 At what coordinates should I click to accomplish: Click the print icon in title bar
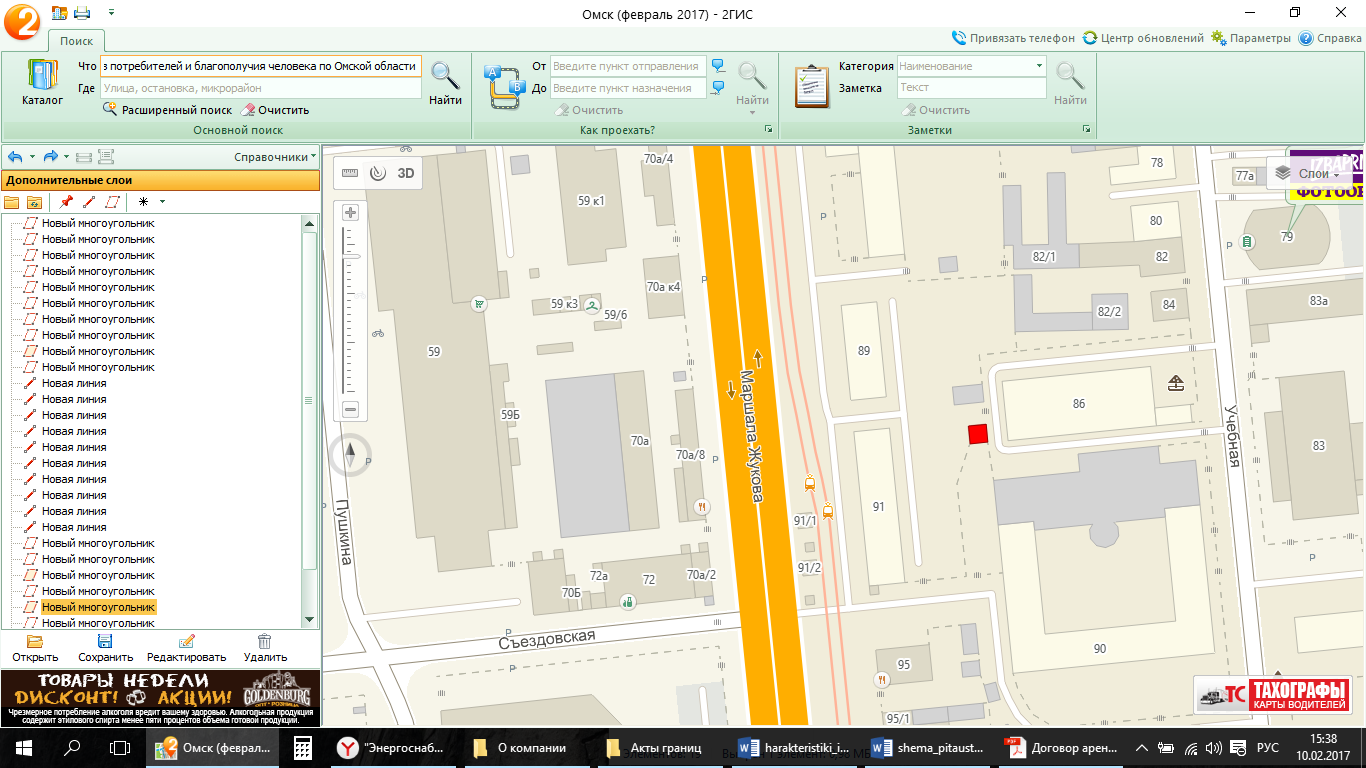82,13
